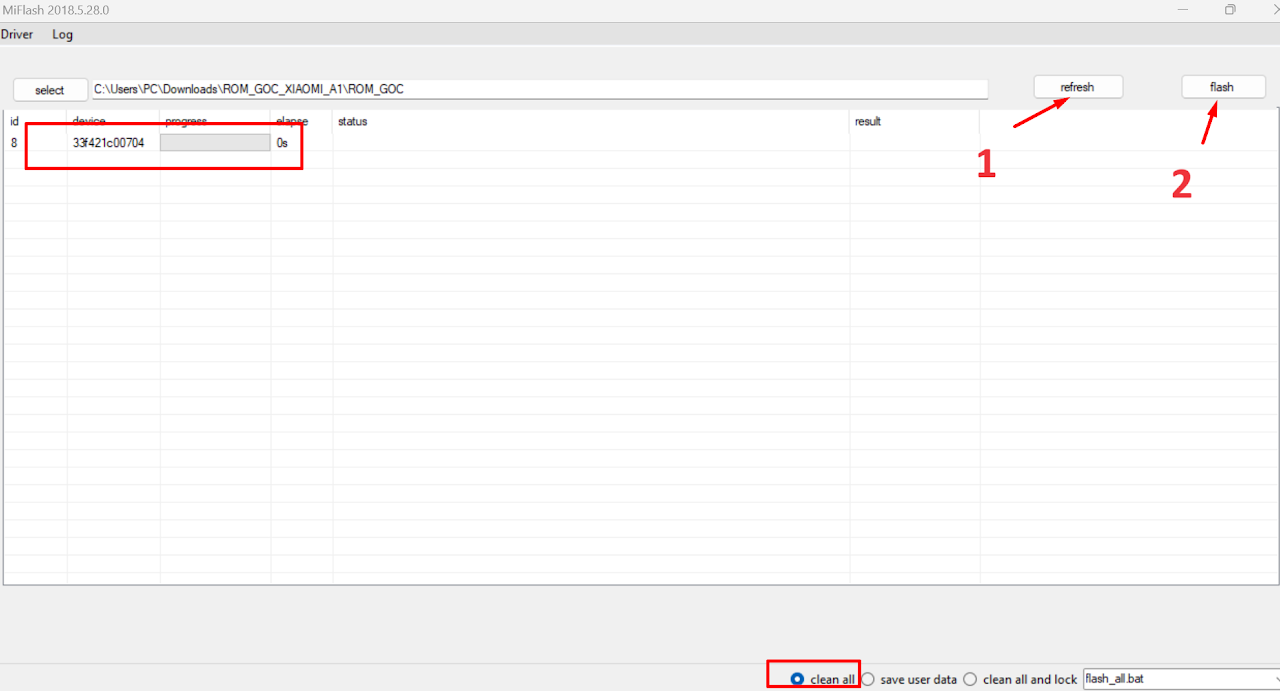Click the restore down window icon
This screenshot has height=691, width=1280.
coord(1230,9)
